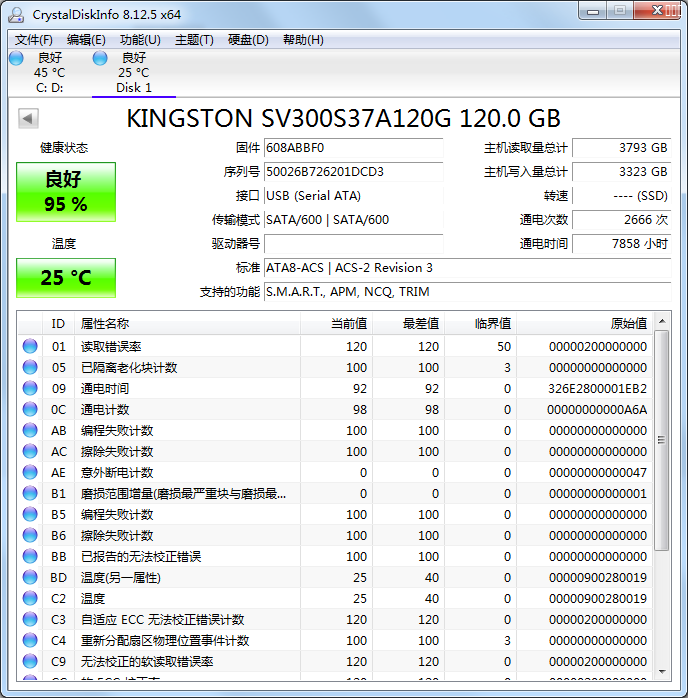Select the C: D: disk tab
The height and width of the screenshot is (698, 688).
pyautogui.click(x=49, y=73)
